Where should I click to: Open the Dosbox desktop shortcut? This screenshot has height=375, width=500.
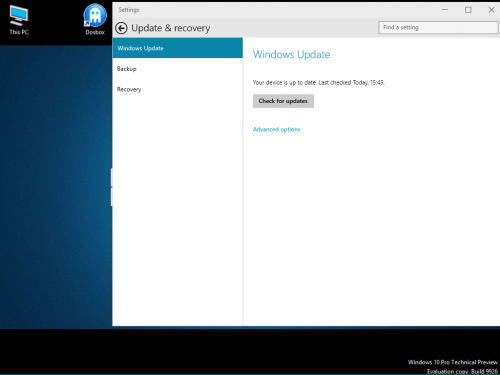tap(95, 19)
